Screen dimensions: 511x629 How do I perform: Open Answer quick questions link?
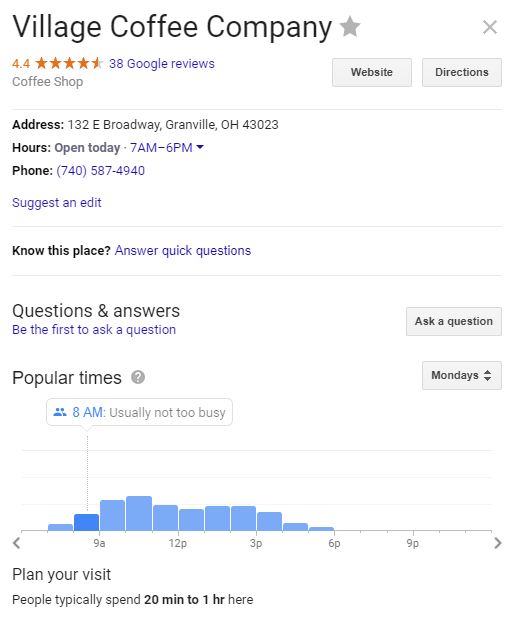point(183,250)
